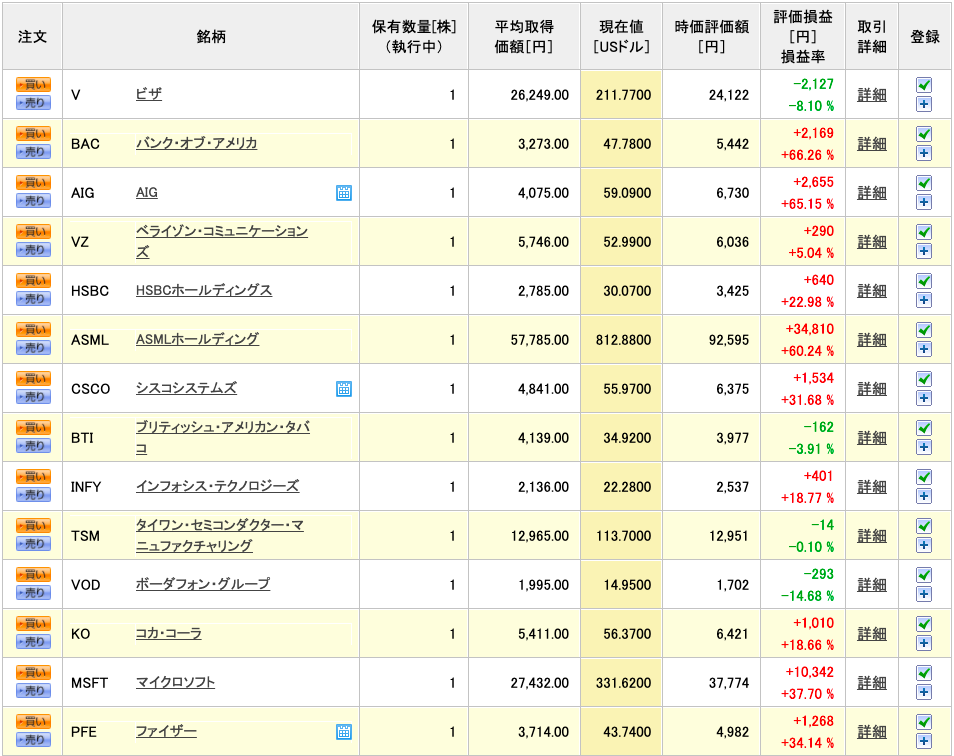
Task: Click the green check icon for TSM row
Action: (x=924, y=526)
